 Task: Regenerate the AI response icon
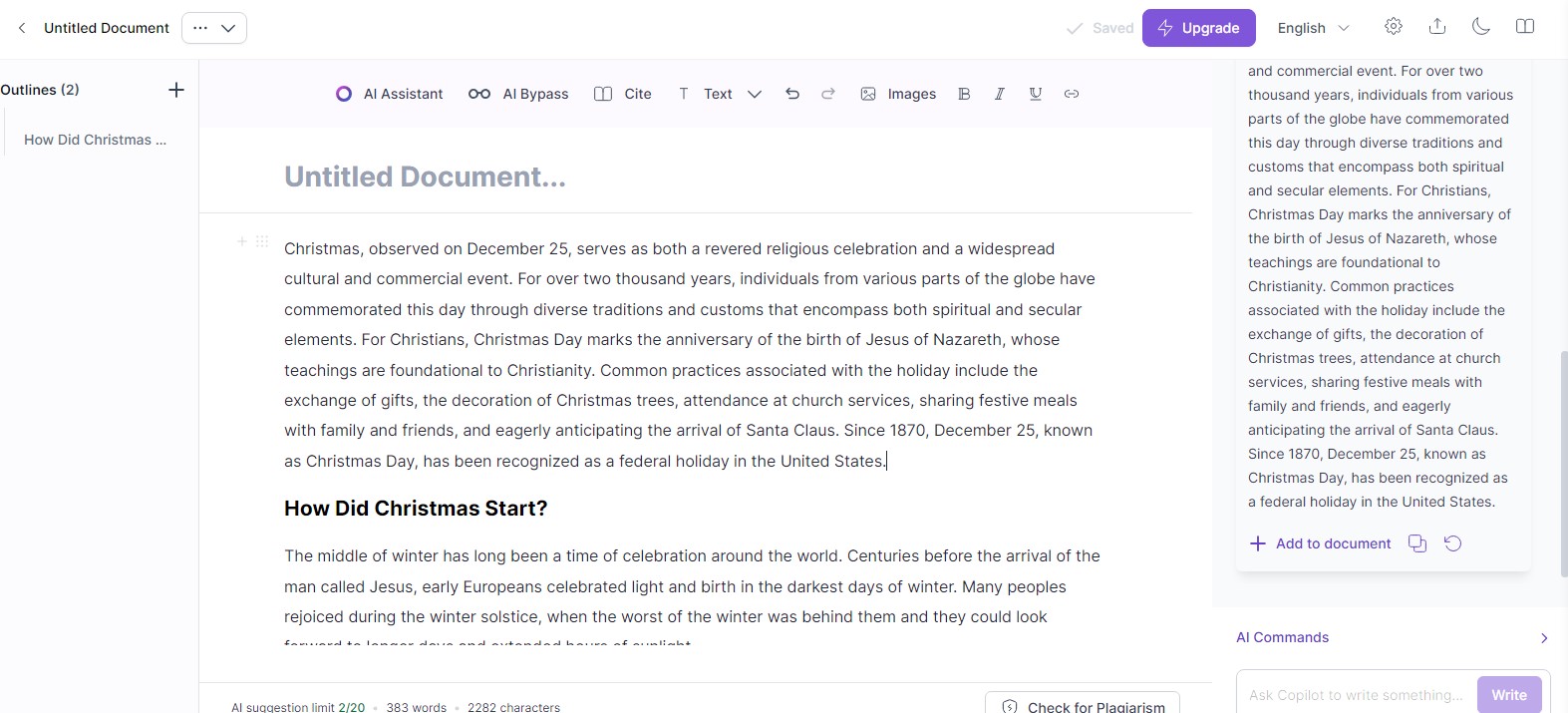1453,543
